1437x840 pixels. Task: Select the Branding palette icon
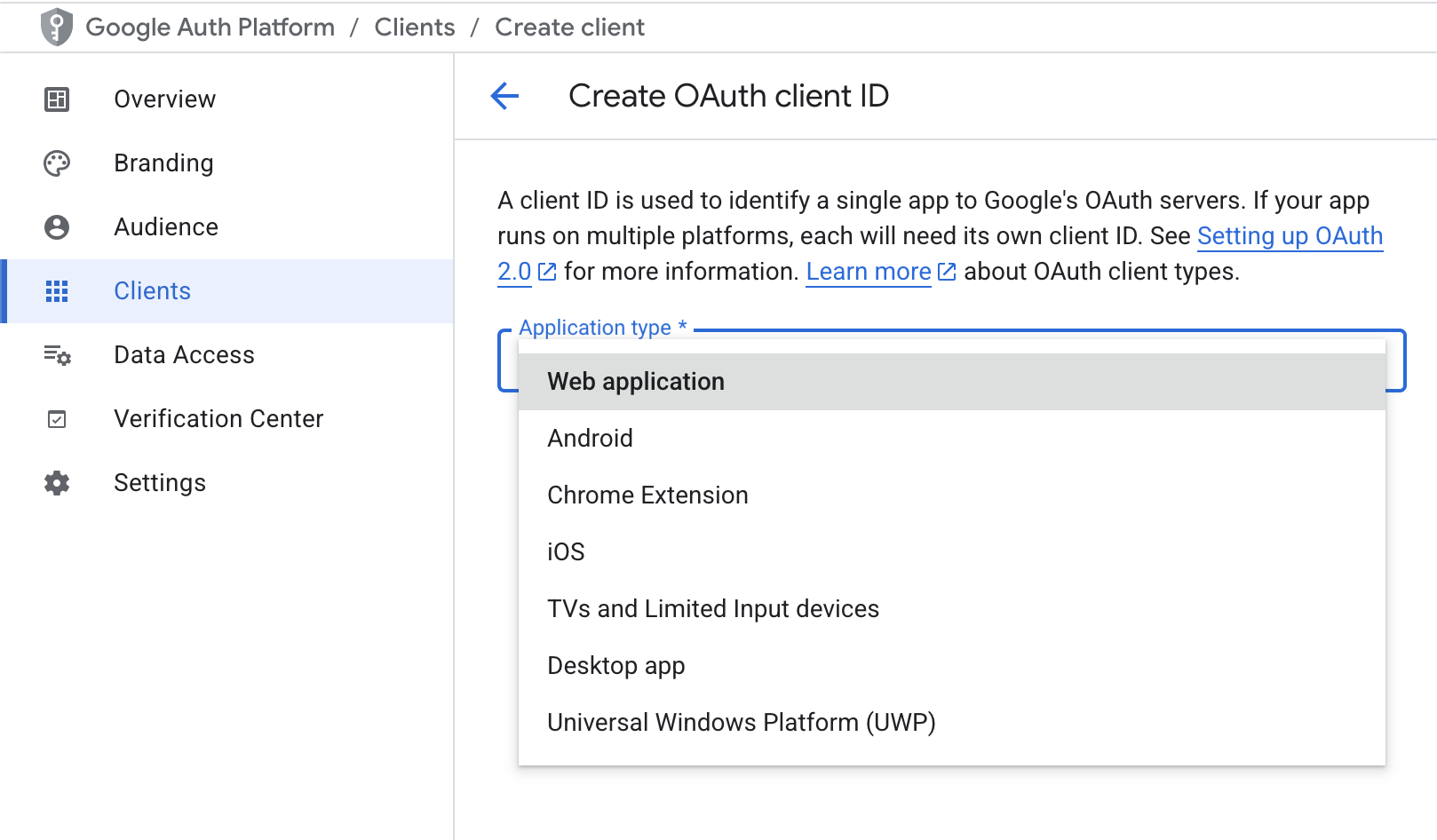click(x=56, y=162)
